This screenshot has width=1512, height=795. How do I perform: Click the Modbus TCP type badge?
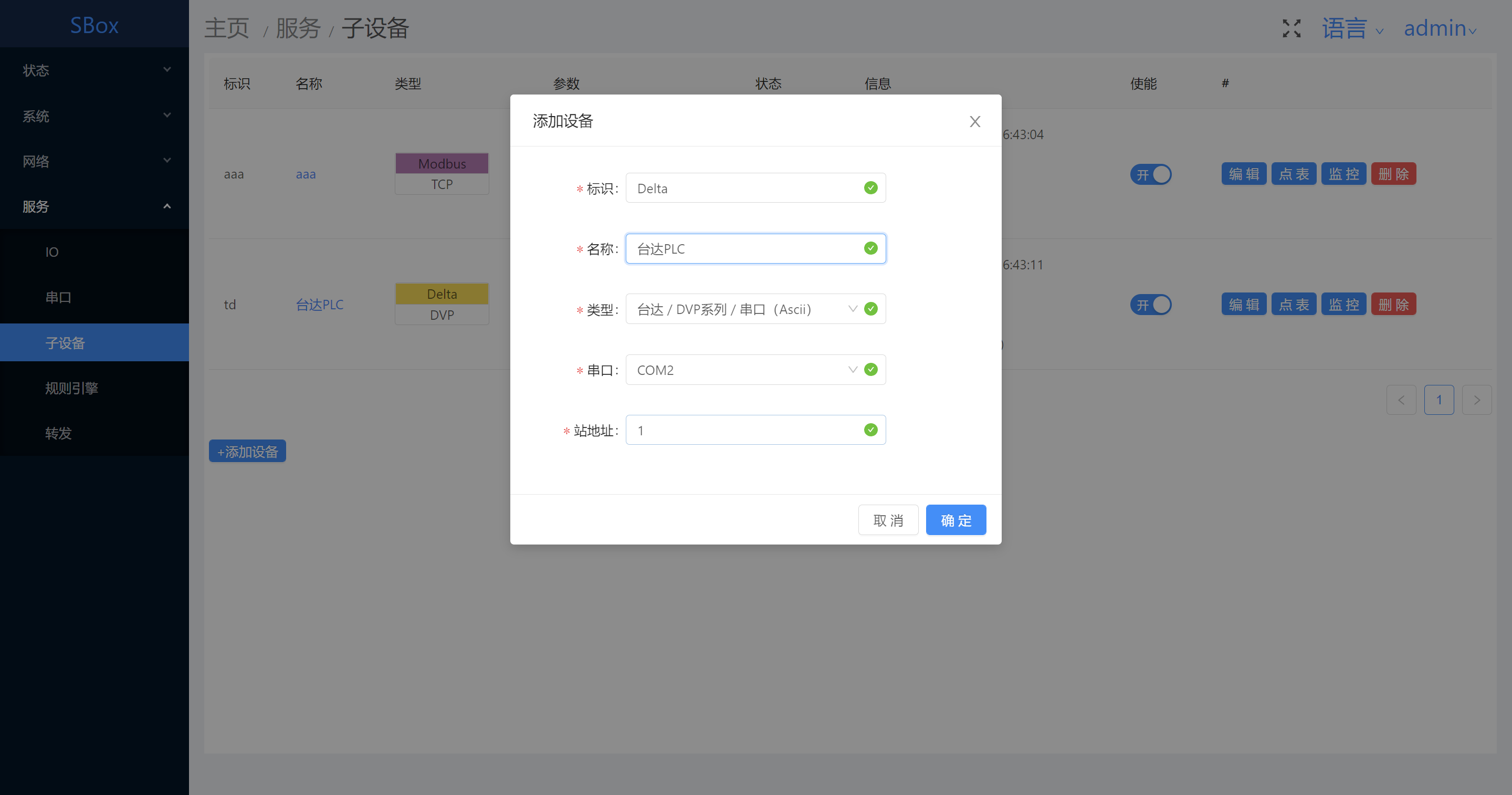point(442,173)
